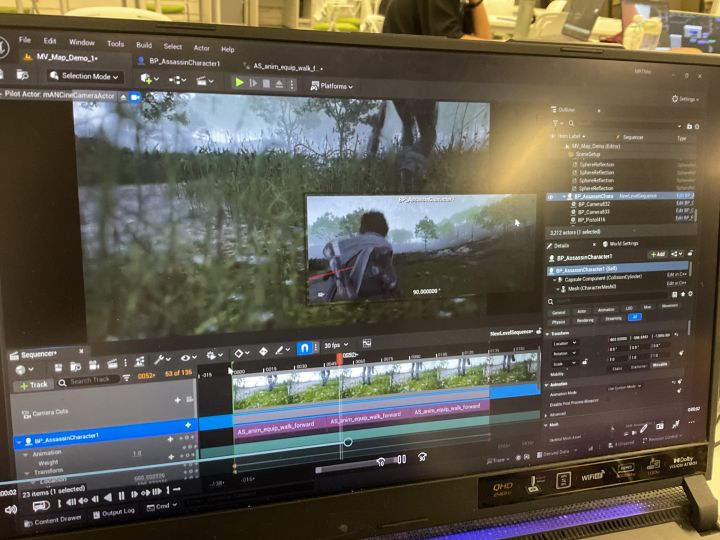Open the Edit menu

pyautogui.click(x=50, y=41)
